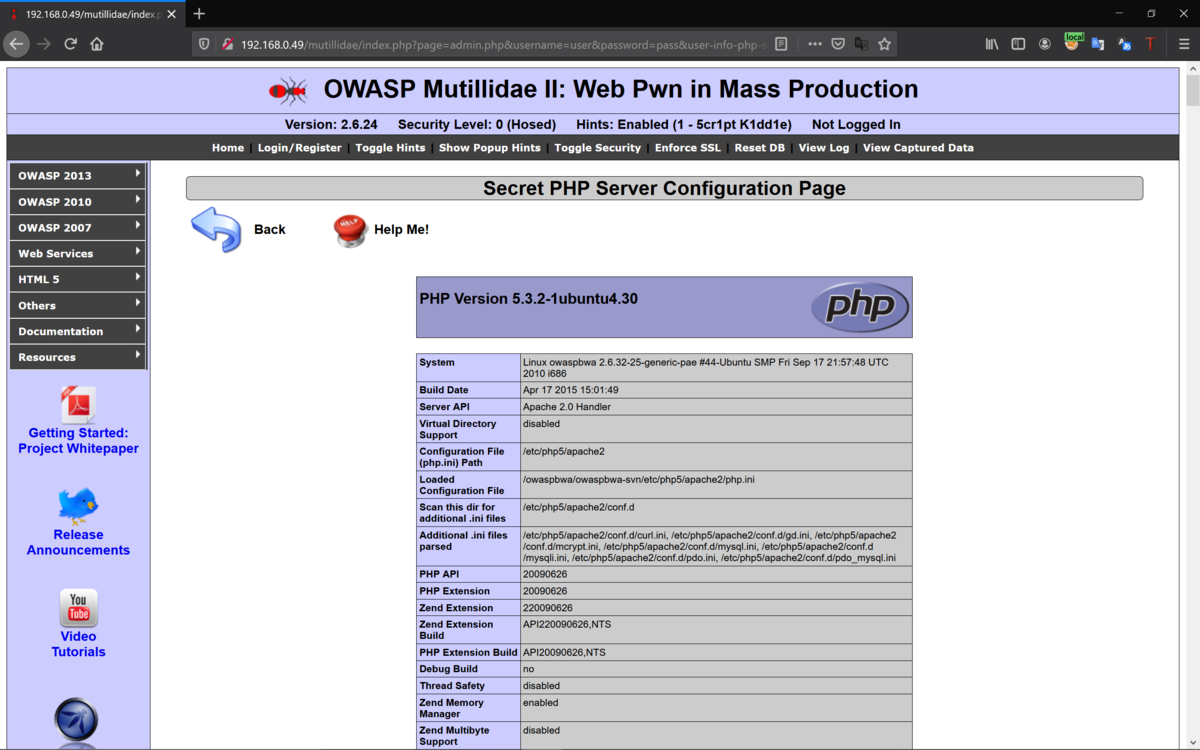Click the red Help Me button icon
The width and height of the screenshot is (1200, 750).
coord(350,230)
